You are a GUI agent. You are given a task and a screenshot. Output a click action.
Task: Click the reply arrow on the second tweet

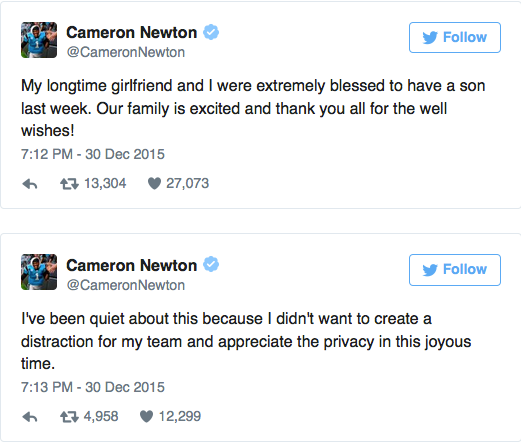point(30,417)
